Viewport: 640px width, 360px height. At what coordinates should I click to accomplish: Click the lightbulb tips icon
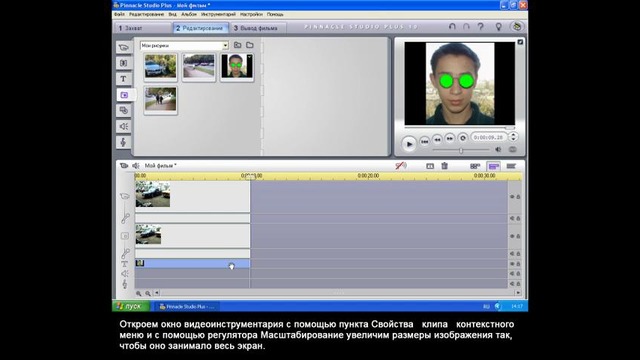tap(498, 27)
